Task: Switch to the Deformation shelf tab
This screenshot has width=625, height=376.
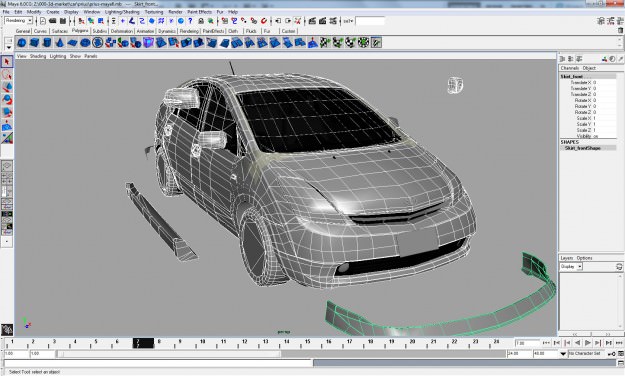Action: coord(122,31)
